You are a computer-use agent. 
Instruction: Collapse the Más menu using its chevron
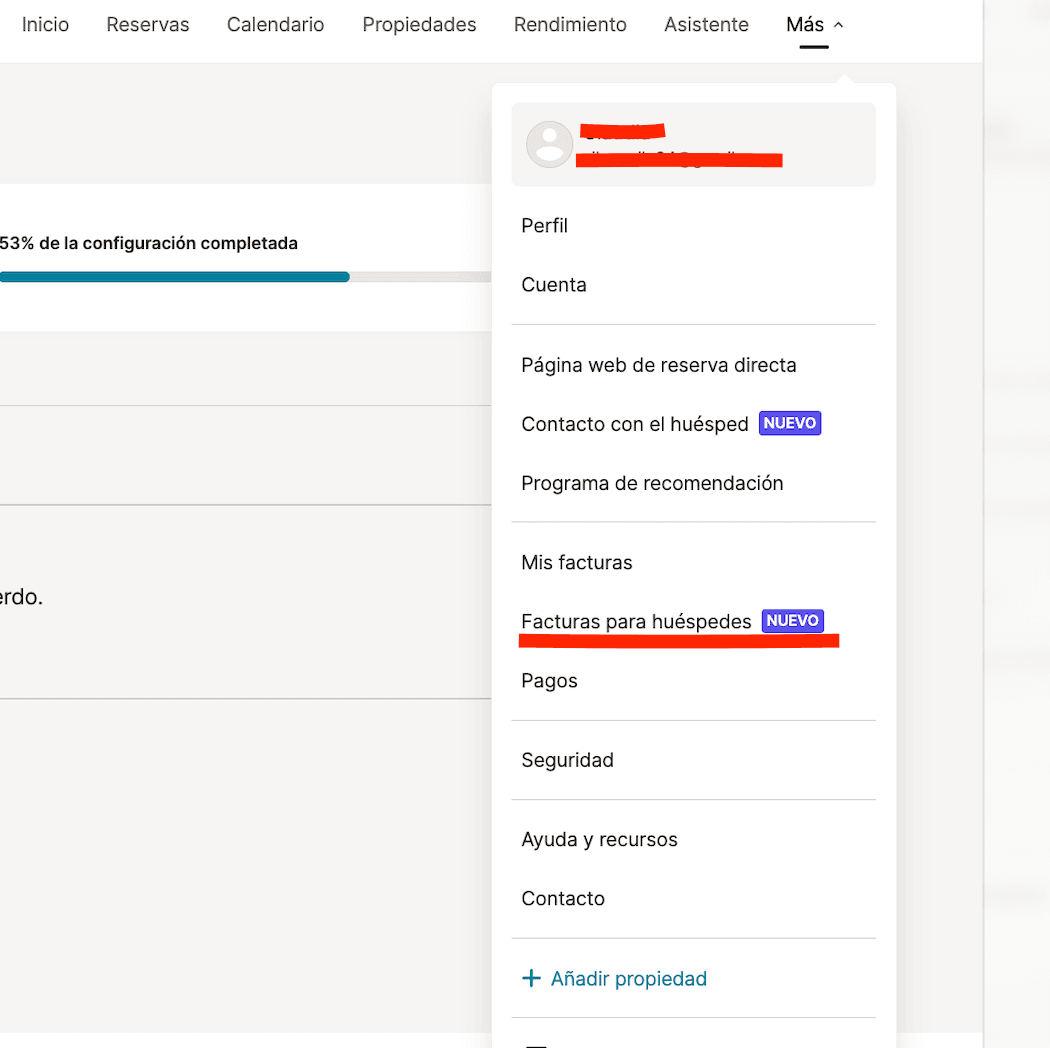pos(838,25)
